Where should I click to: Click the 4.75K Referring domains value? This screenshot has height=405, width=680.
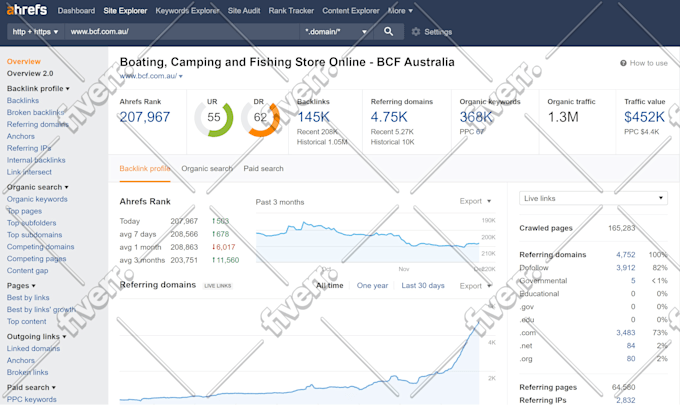coord(389,117)
